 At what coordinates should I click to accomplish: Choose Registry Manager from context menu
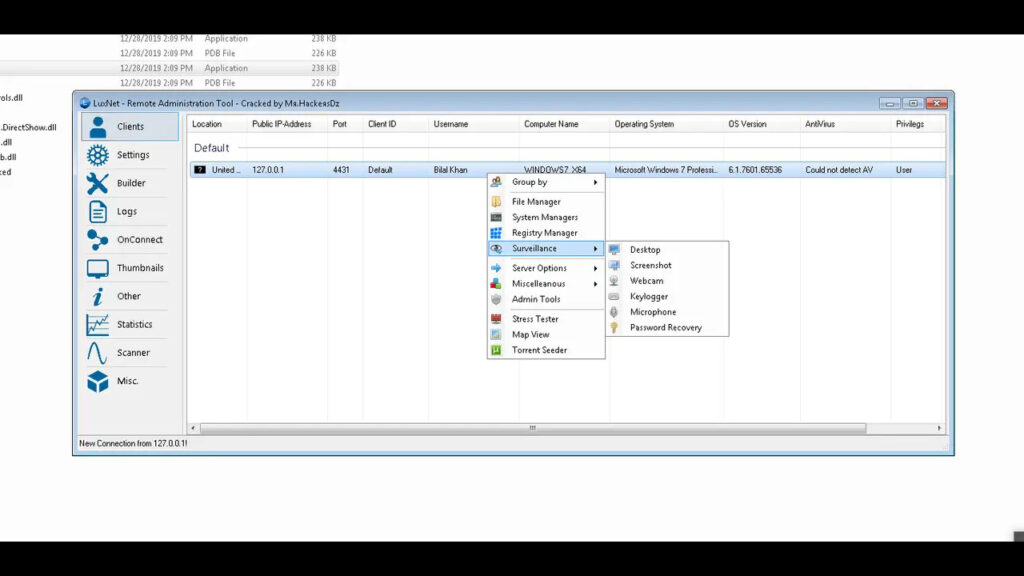pyautogui.click(x=546, y=233)
